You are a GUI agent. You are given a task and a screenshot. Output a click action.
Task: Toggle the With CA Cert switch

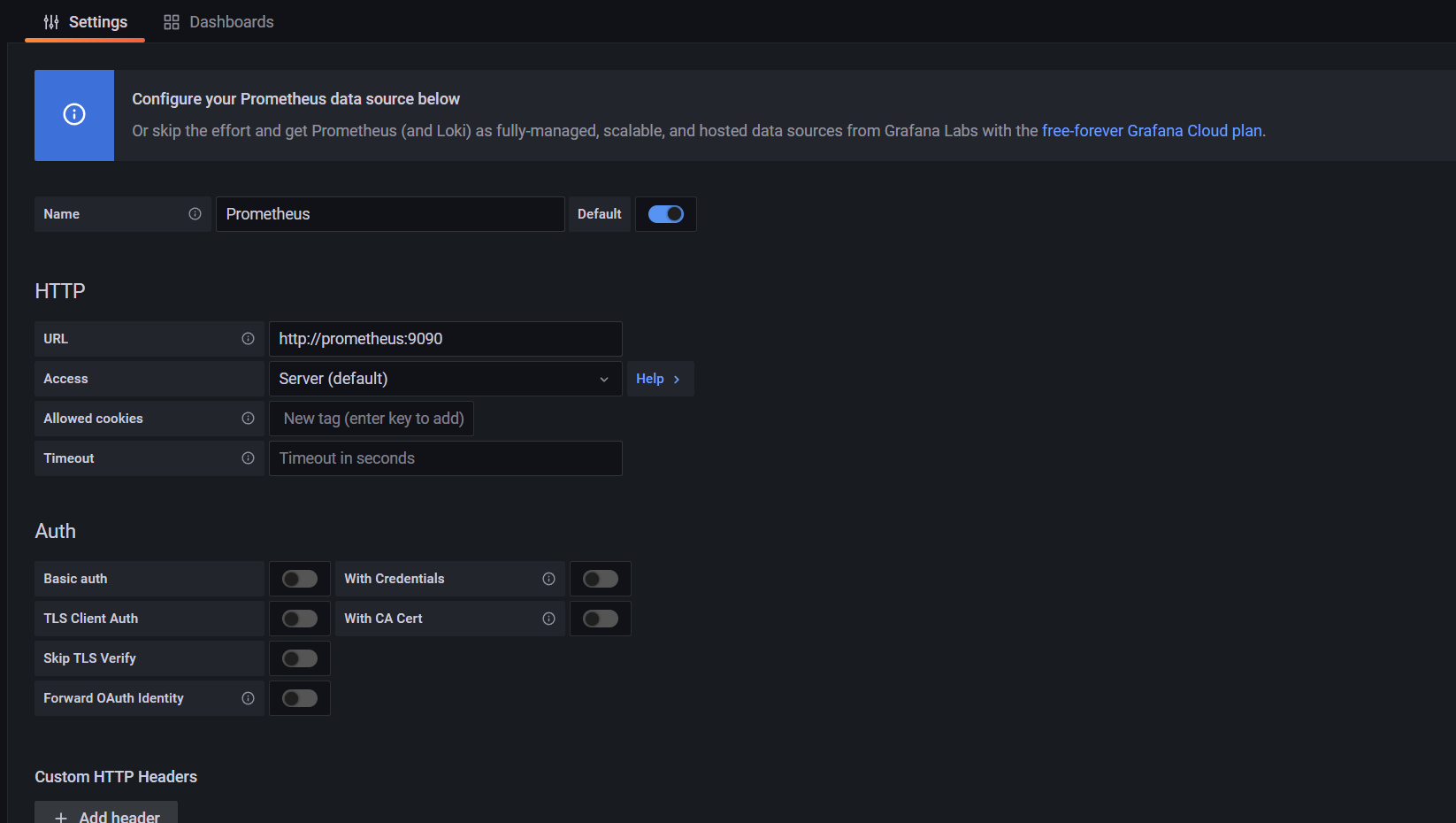point(601,619)
